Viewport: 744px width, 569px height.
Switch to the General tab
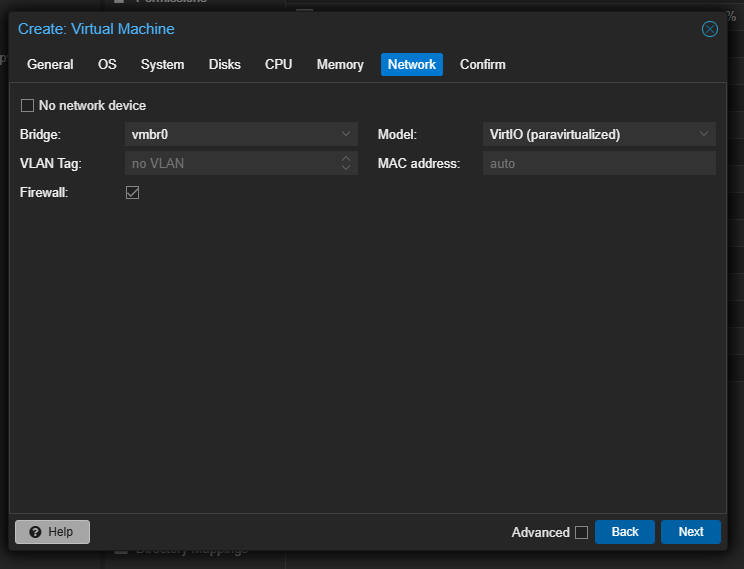tap(50, 65)
